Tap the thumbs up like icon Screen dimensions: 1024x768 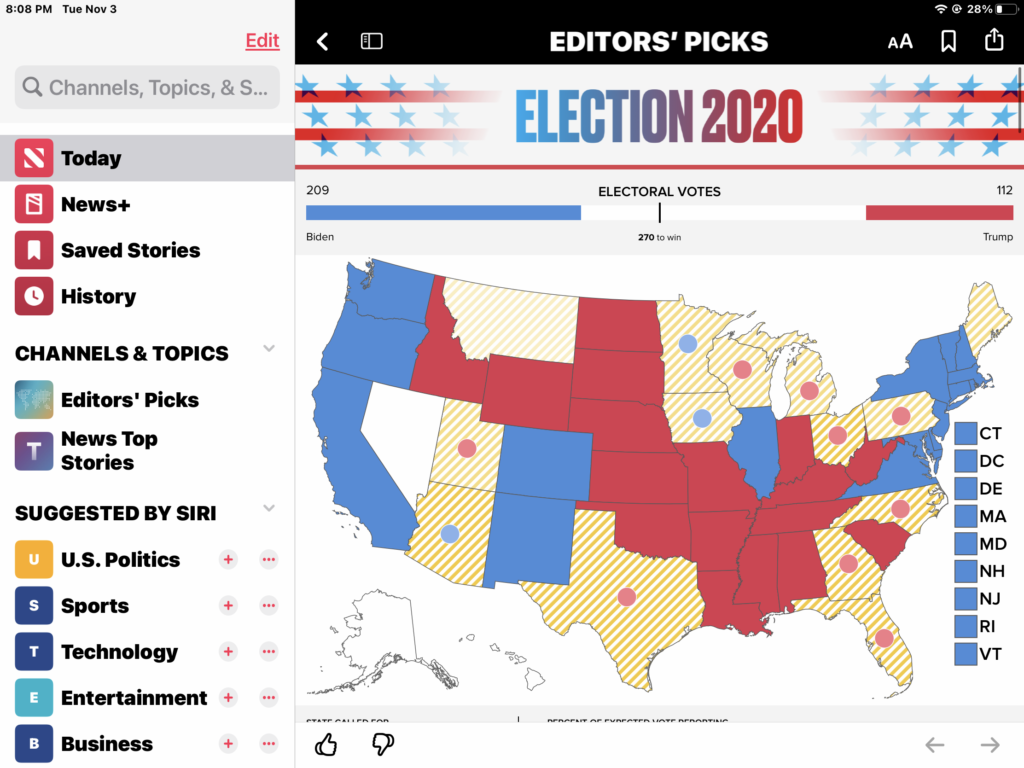coord(326,744)
